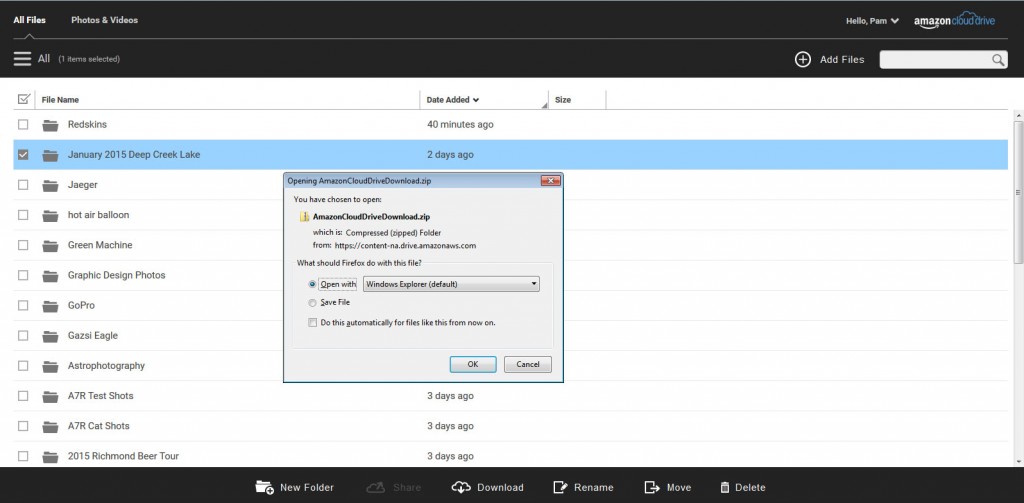Image resolution: width=1024 pixels, height=503 pixels.
Task: Click the File Name column header
Action: pos(60,100)
